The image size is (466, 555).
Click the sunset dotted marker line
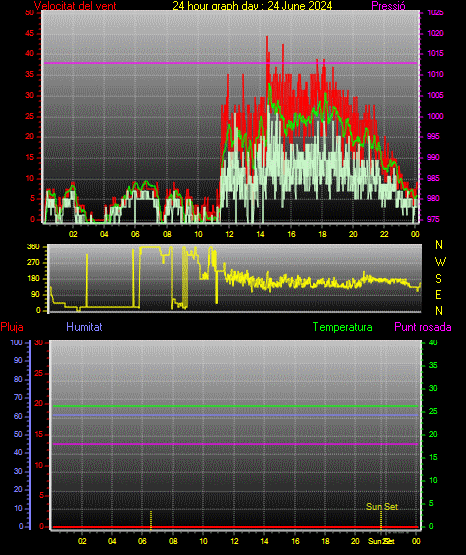[381, 520]
